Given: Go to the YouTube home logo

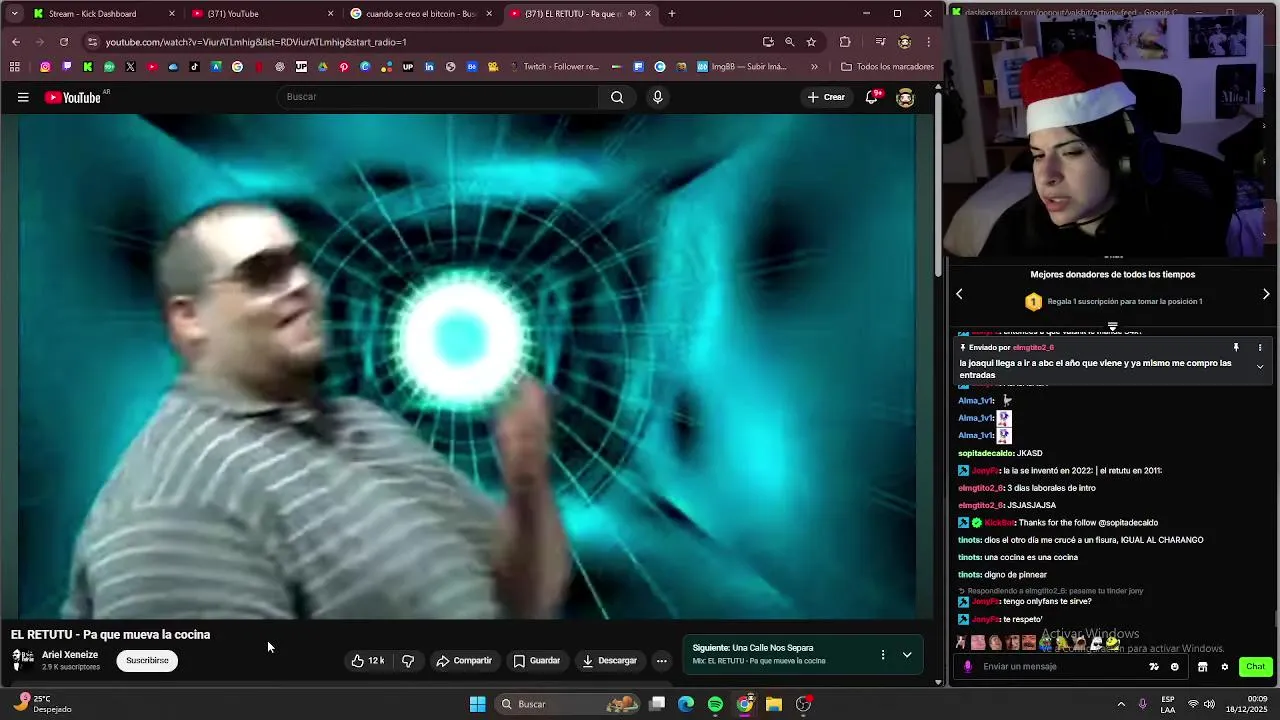Looking at the screenshot, I should [x=73, y=97].
